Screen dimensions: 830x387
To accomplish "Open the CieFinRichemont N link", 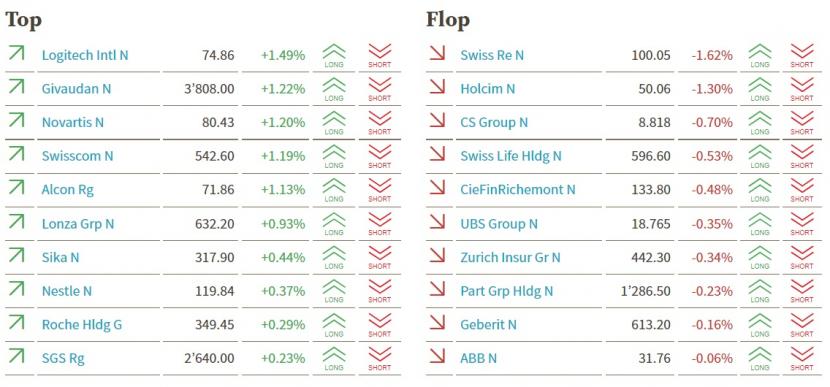I will (518, 190).
